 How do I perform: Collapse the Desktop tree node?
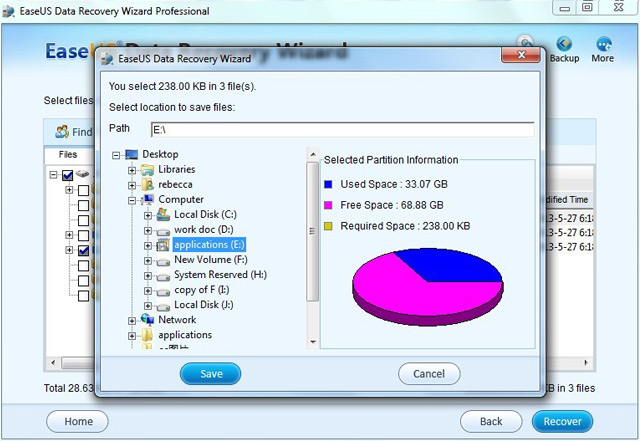116,155
